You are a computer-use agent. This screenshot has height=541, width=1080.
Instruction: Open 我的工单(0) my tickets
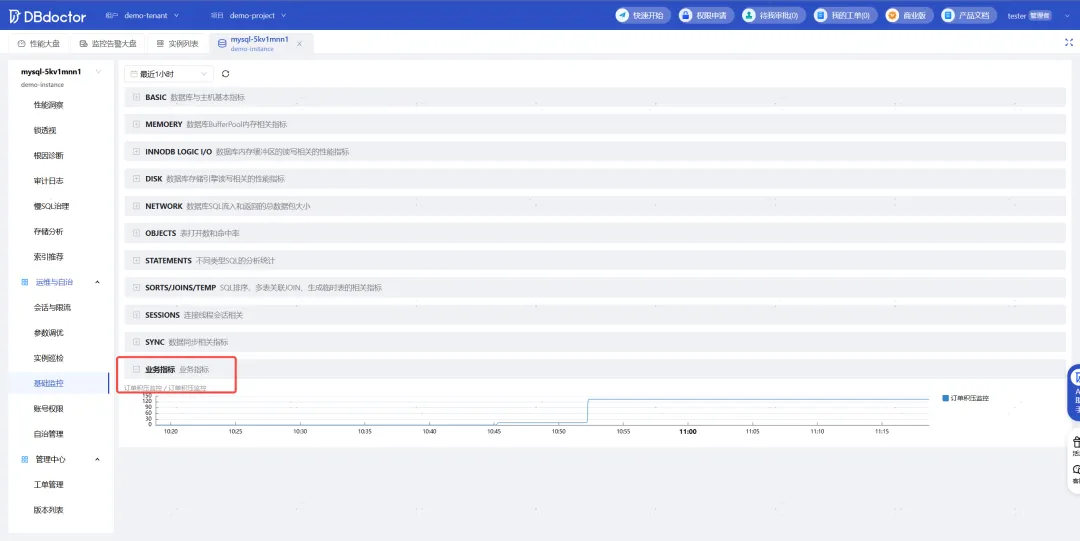click(x=844, y=15)
